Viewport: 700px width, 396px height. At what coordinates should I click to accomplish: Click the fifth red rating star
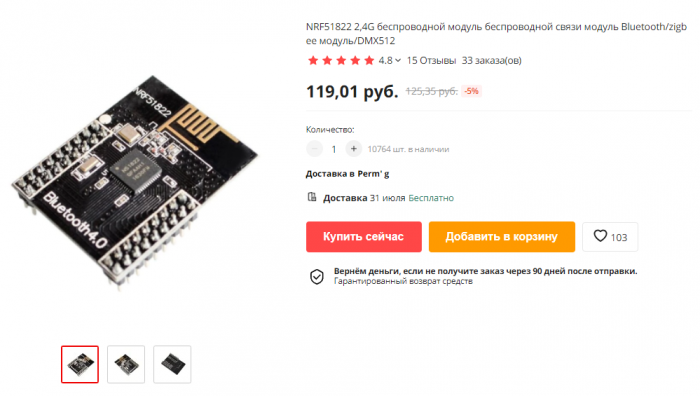369,60
